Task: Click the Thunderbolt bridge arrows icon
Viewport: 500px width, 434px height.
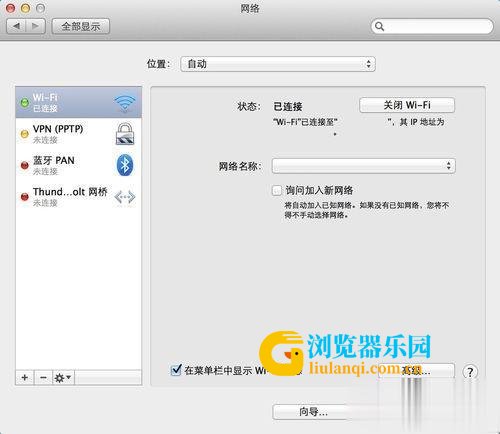Action: tap(125, 197)
